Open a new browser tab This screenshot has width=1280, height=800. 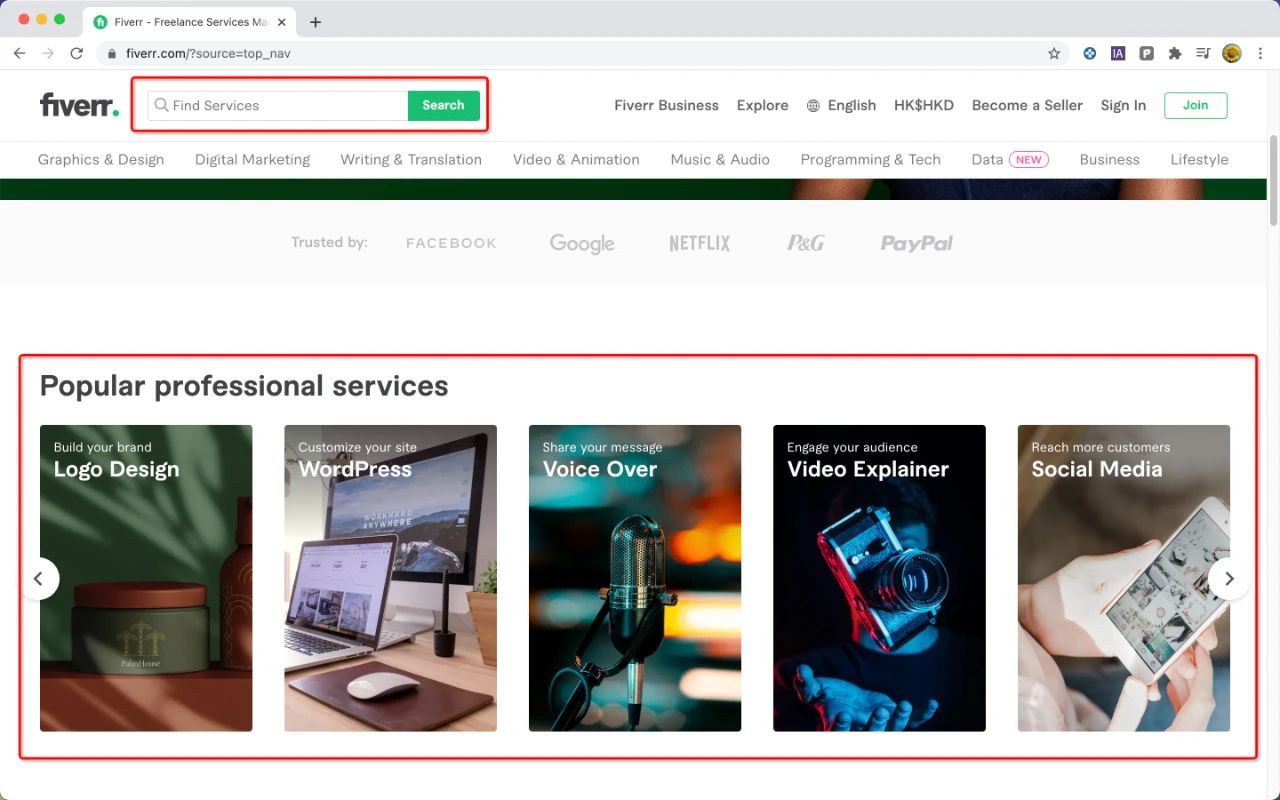[316, 22]
